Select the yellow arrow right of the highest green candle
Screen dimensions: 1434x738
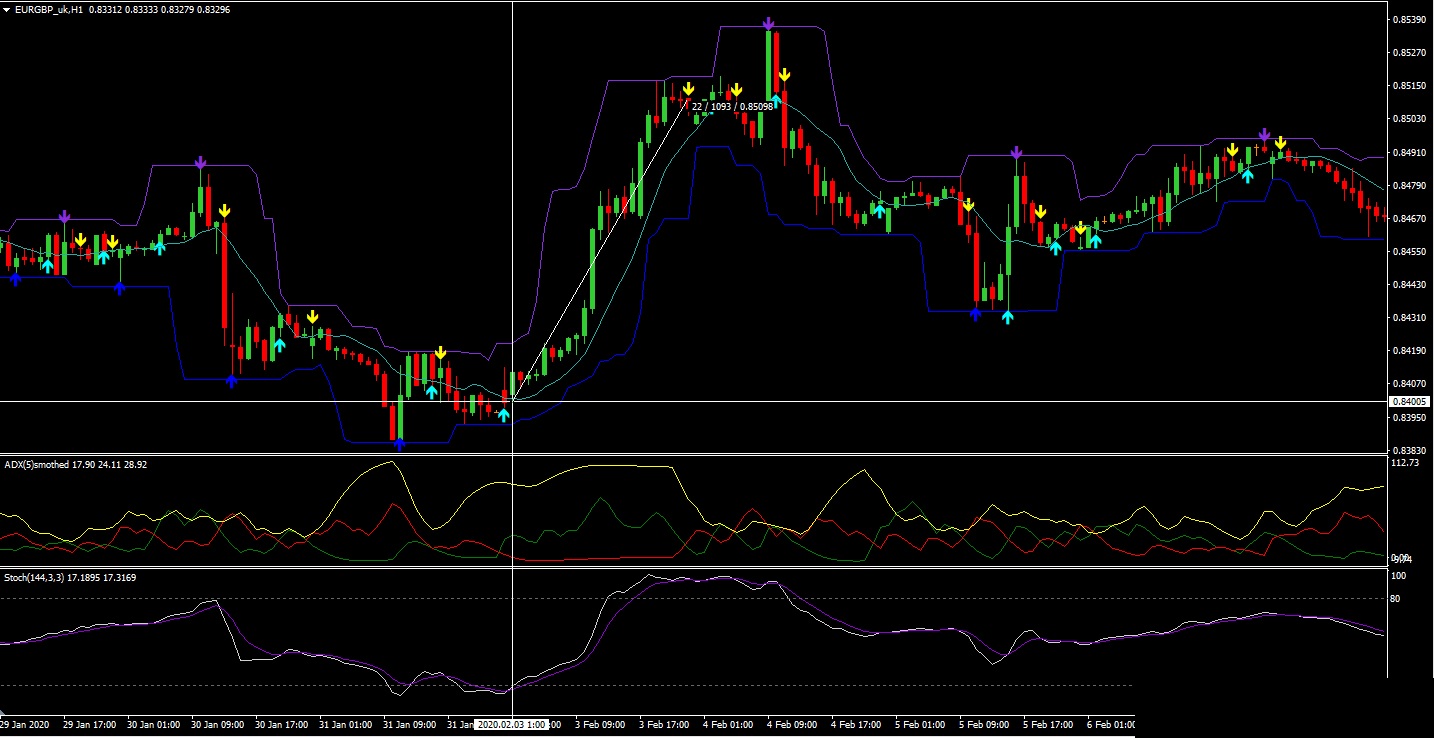pyautogui.click(x=785, y=74)
